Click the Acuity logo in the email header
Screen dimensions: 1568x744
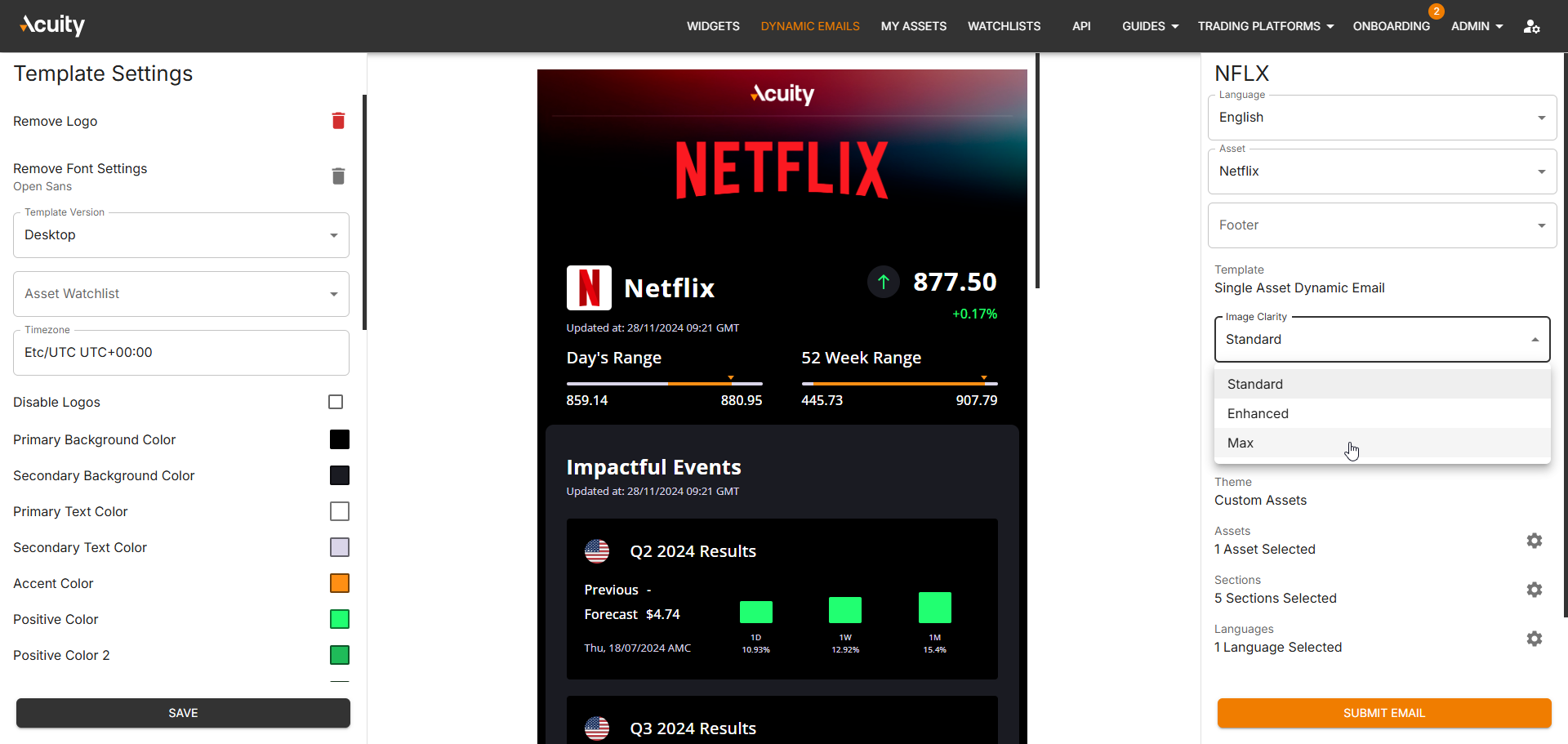coord(782,94)
